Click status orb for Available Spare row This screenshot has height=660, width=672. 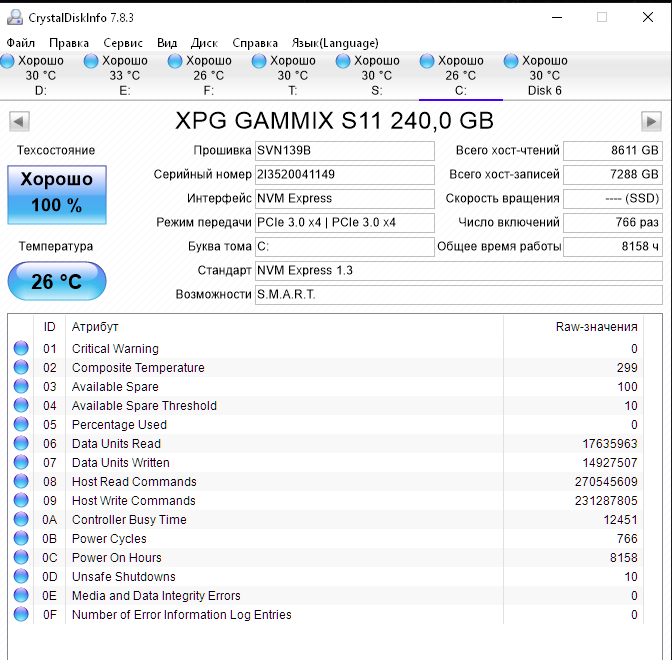pos(21,386)
